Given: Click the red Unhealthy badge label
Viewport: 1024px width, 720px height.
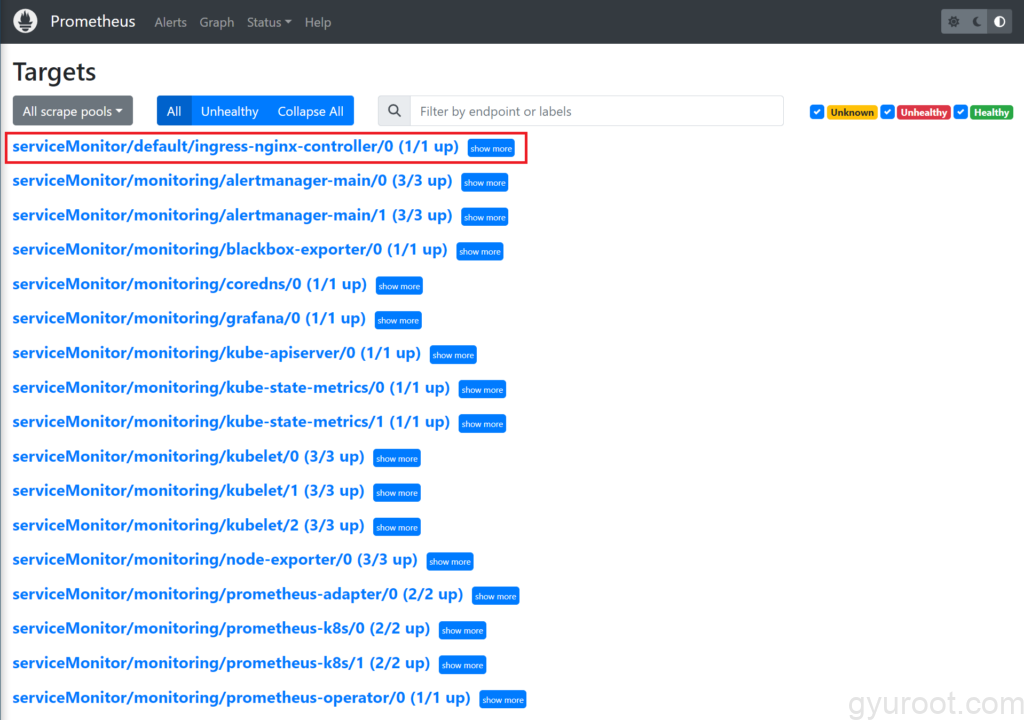Looking at the screenshot, I should [x=923, y=112].
